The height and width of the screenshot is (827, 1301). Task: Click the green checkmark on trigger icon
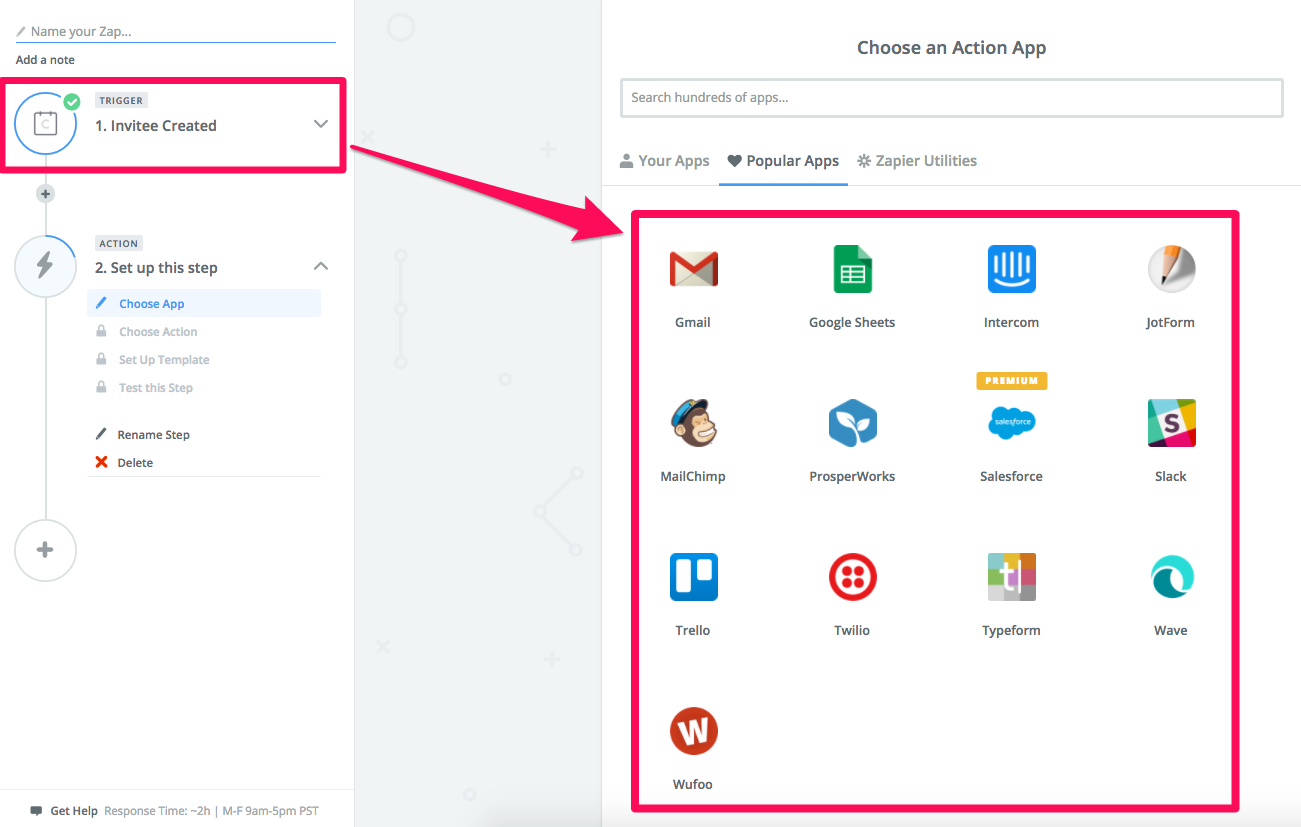[71, 101]
